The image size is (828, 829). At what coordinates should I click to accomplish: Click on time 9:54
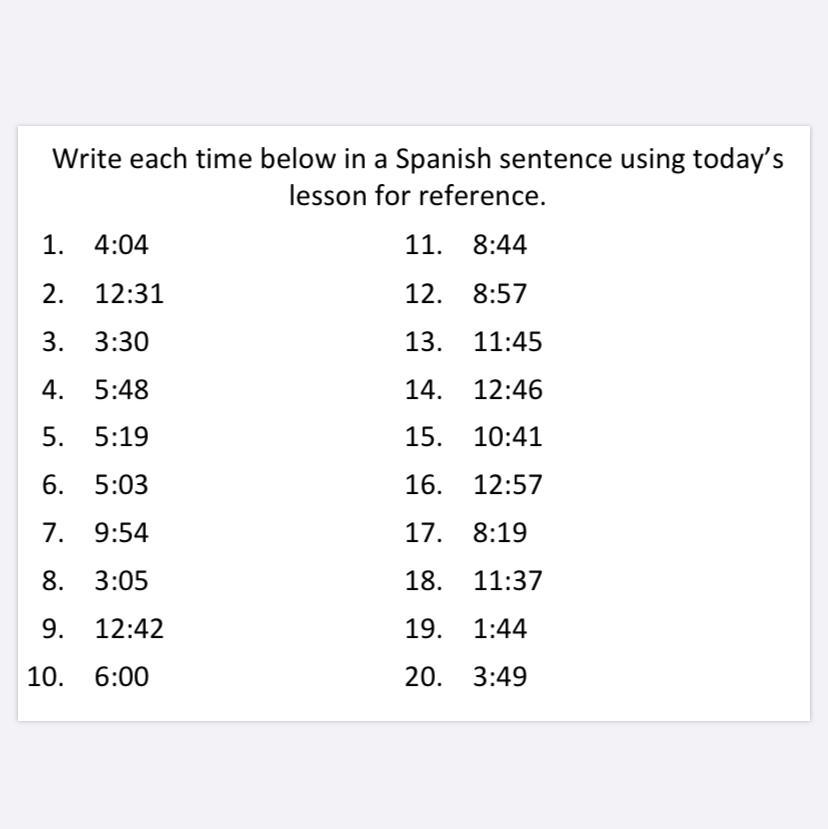(121, 532)
